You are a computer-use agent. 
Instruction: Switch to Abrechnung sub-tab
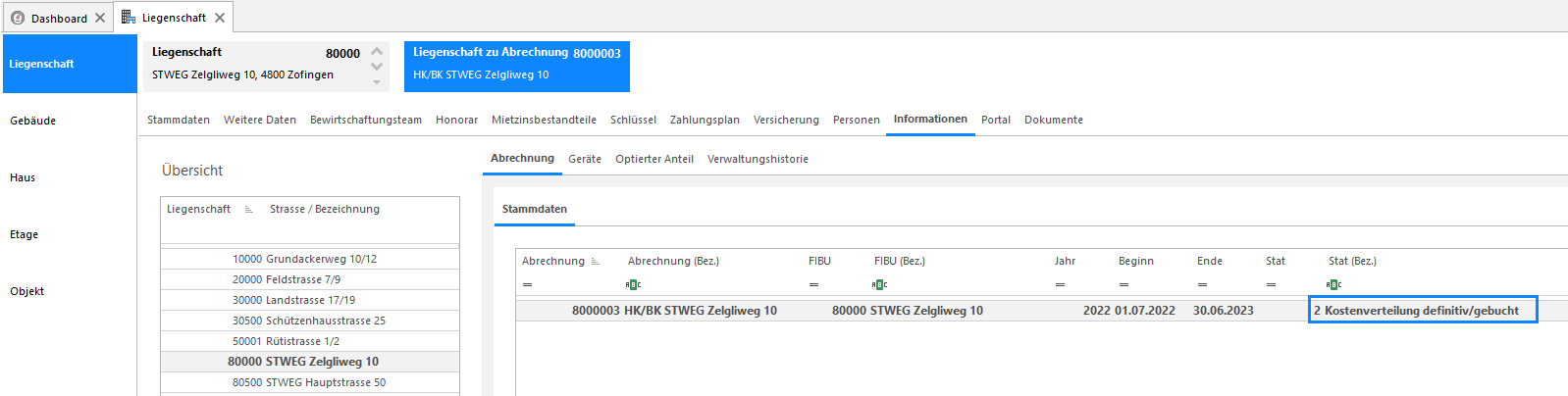pyautogui.click(x=522, y=158)
